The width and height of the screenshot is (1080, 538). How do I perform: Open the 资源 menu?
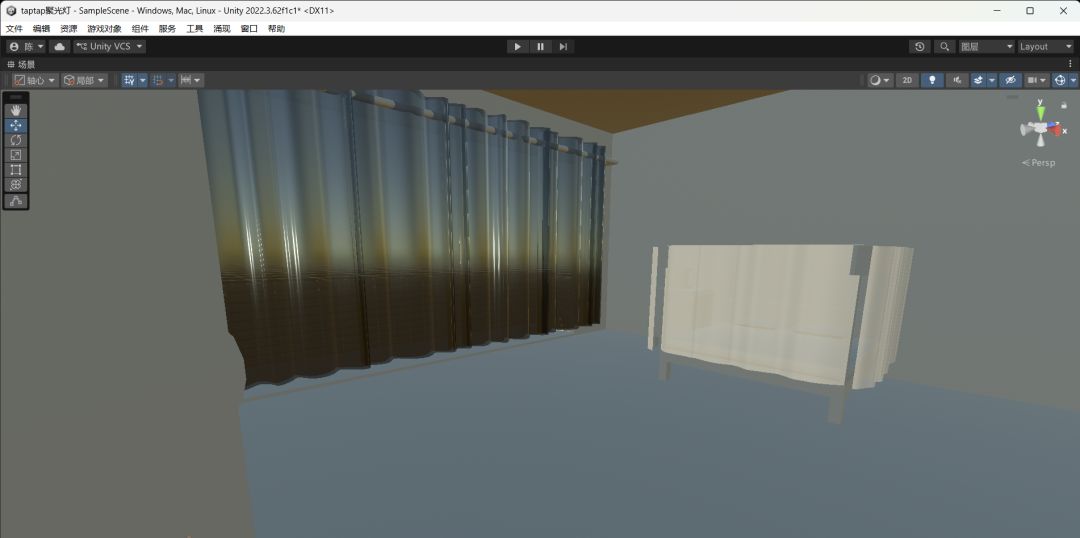coord(68,29)
